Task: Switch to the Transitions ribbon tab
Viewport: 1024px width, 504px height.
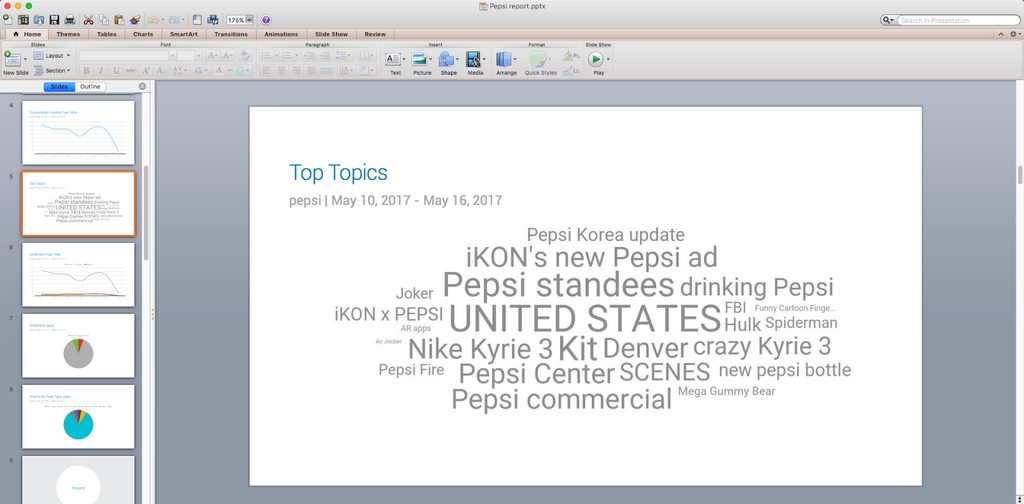Action: coord(230,34)
